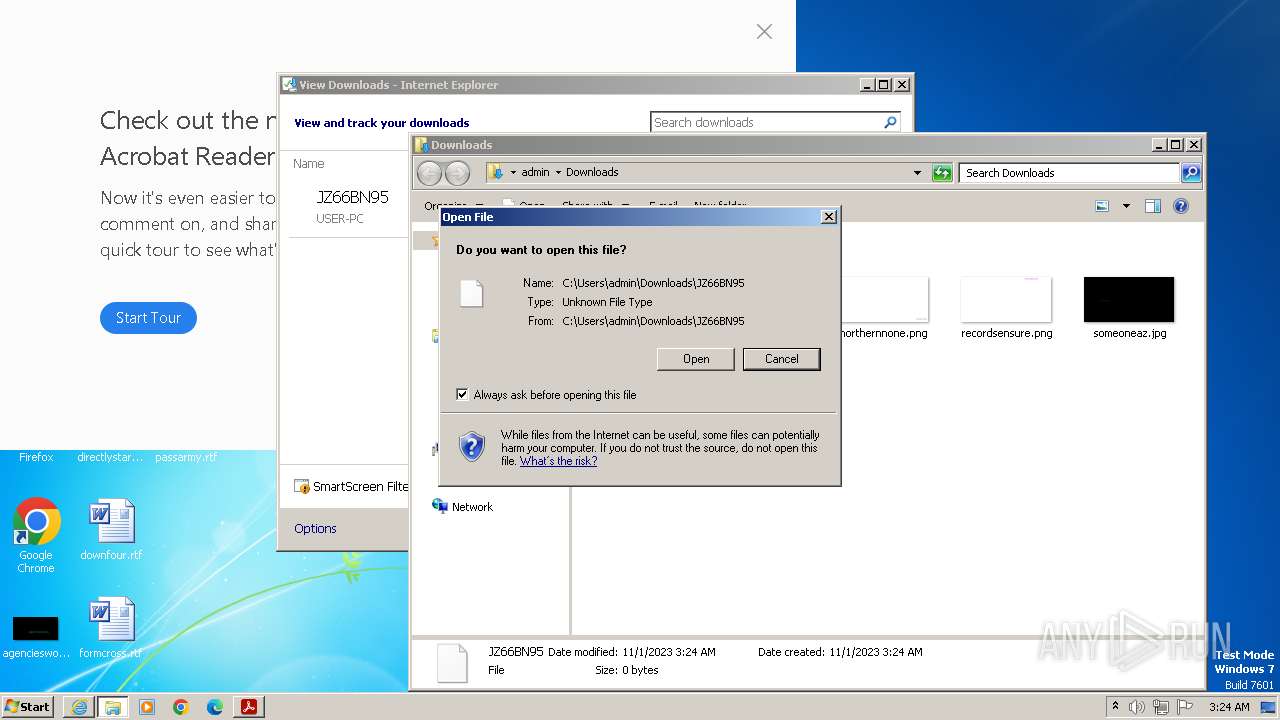This screenshot has height=720, width=1280.
Task: Close the Acrobat Reader tour panel
Action: click(x=764, y=32)
